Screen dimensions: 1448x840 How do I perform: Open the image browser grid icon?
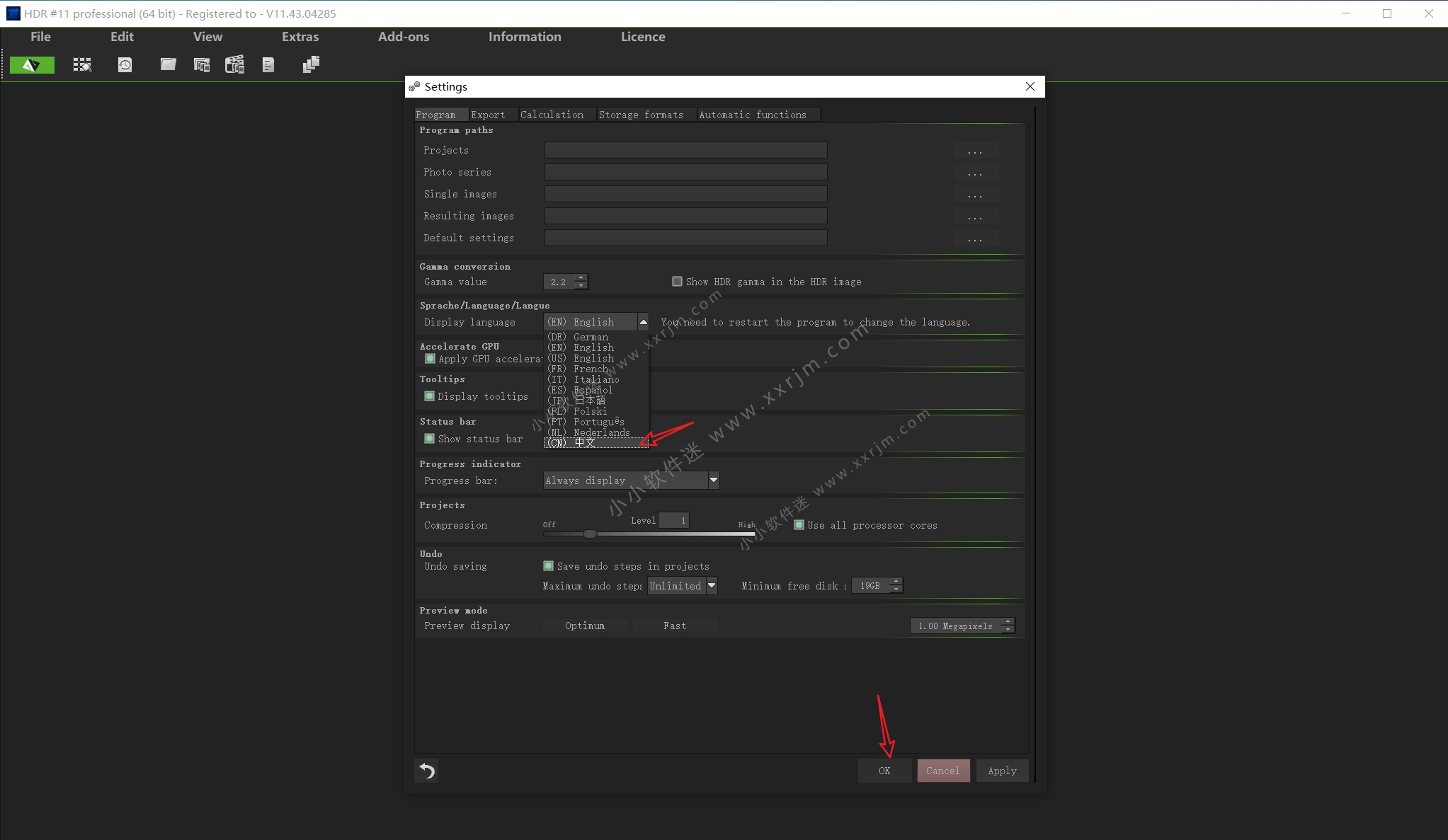[82, 65]
